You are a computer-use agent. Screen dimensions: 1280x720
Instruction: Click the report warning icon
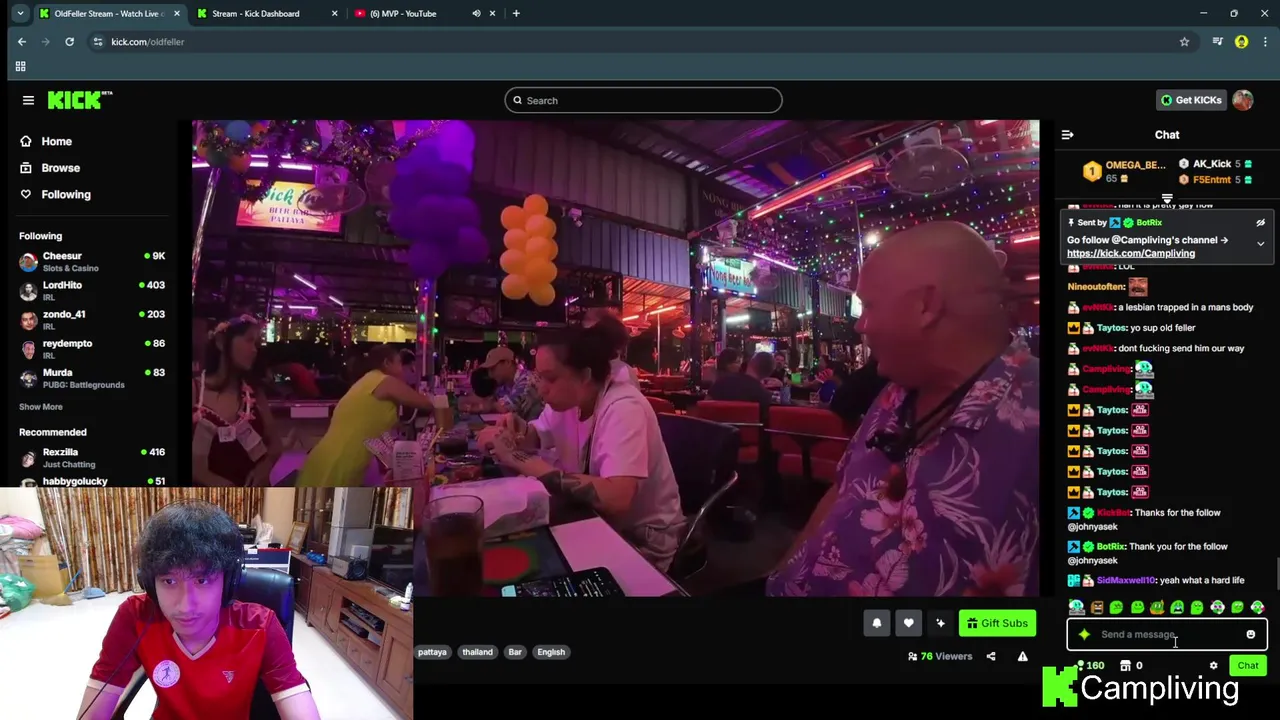[1022, 657]
